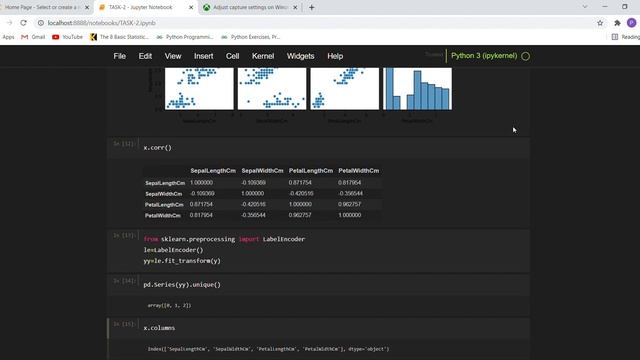Viewport: 640px width, 360px height.
Task: Click the histogram plot thumbnail
Action: [x=417, y=89]
